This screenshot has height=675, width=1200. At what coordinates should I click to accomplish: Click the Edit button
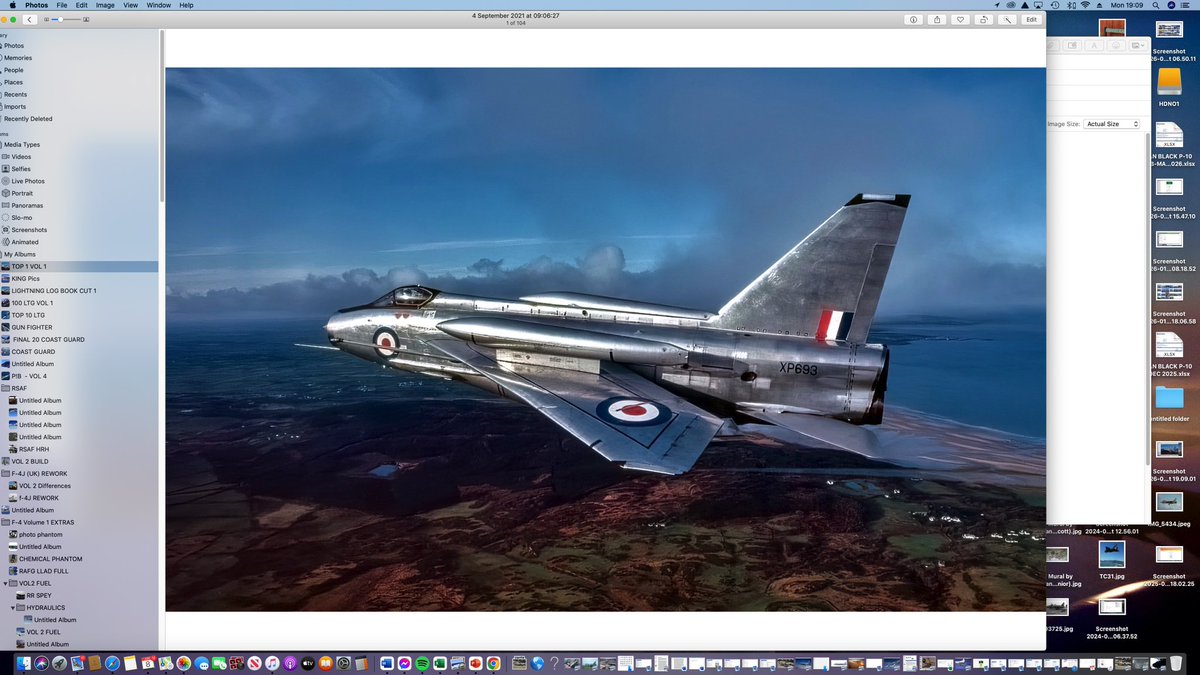[1031, 19]
